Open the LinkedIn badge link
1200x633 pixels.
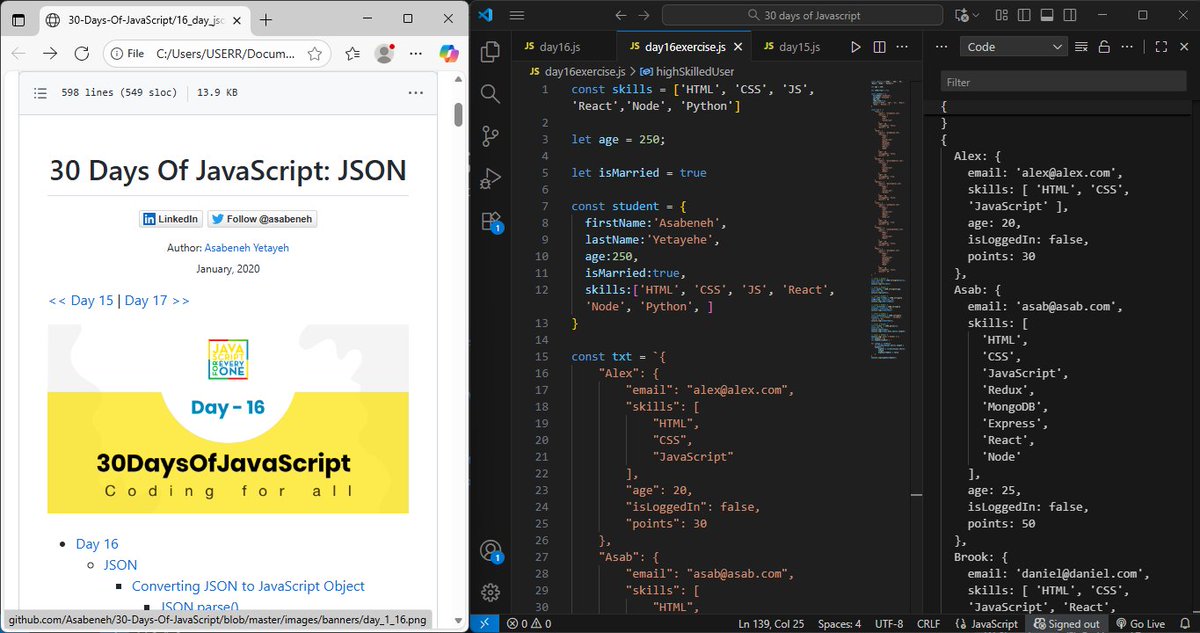click(x=171, y=219)
